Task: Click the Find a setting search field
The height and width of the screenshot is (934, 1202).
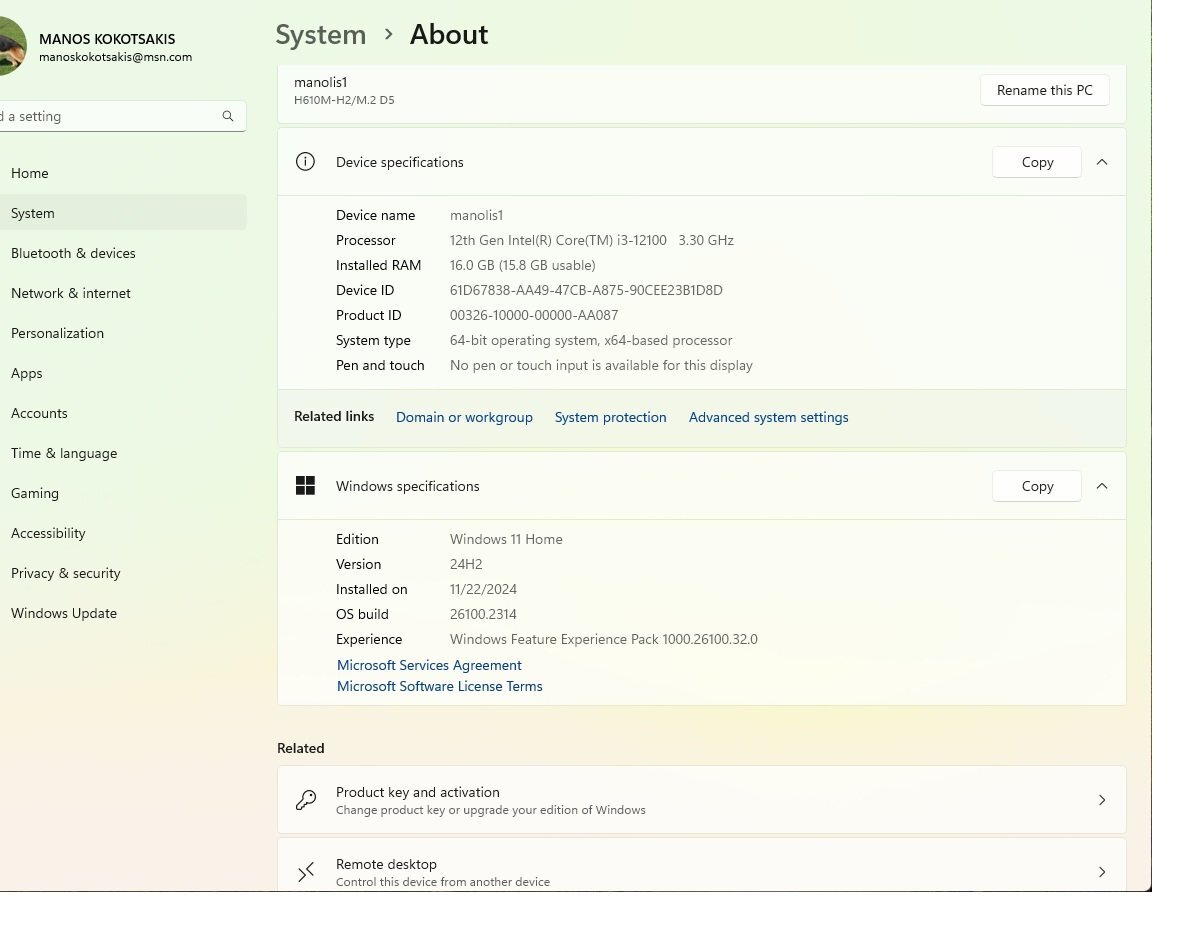Action: click(x=110, y=116)
